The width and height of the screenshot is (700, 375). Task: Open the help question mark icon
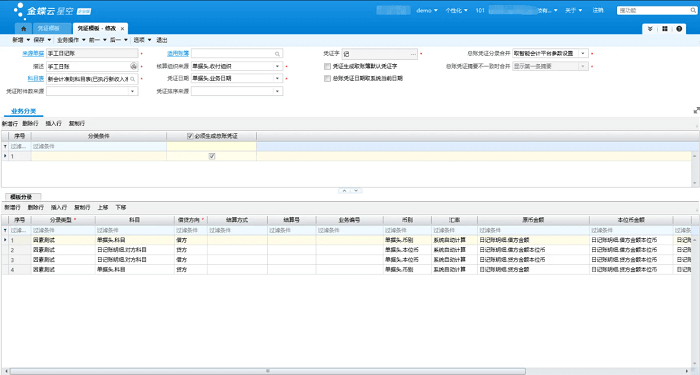[x=679, y=29]
